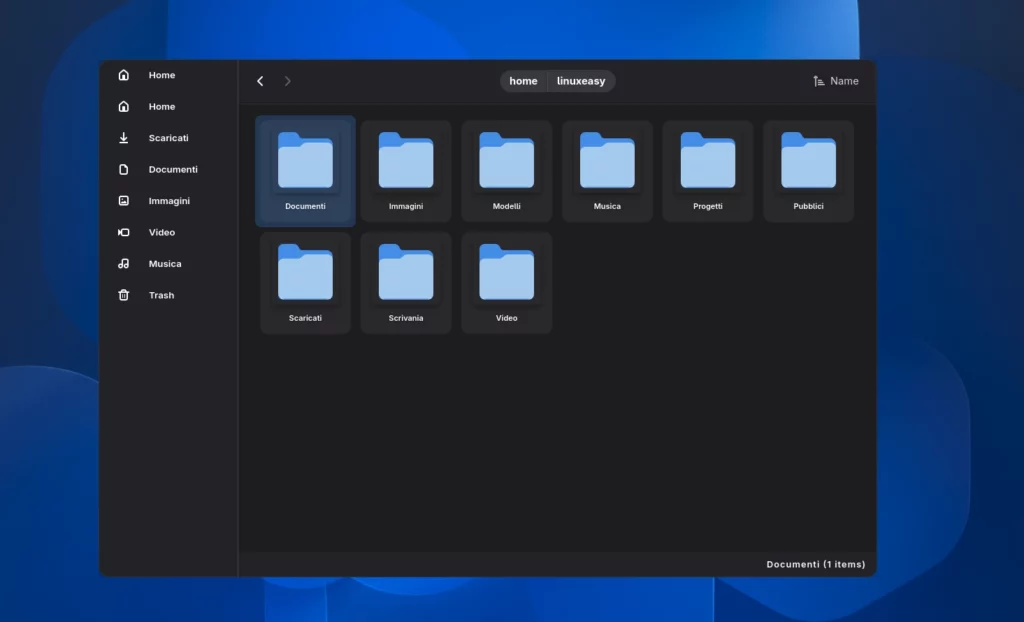Open Scaricati downloads in the sidebar
Viewport: 1024px width, 622px height.
click(167, 138)
